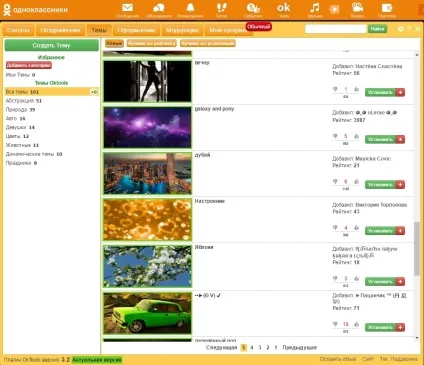Open the 'galaxy and pony' theme thumbnail
This screenshot has width=424, height=365.
pos(147,127)
